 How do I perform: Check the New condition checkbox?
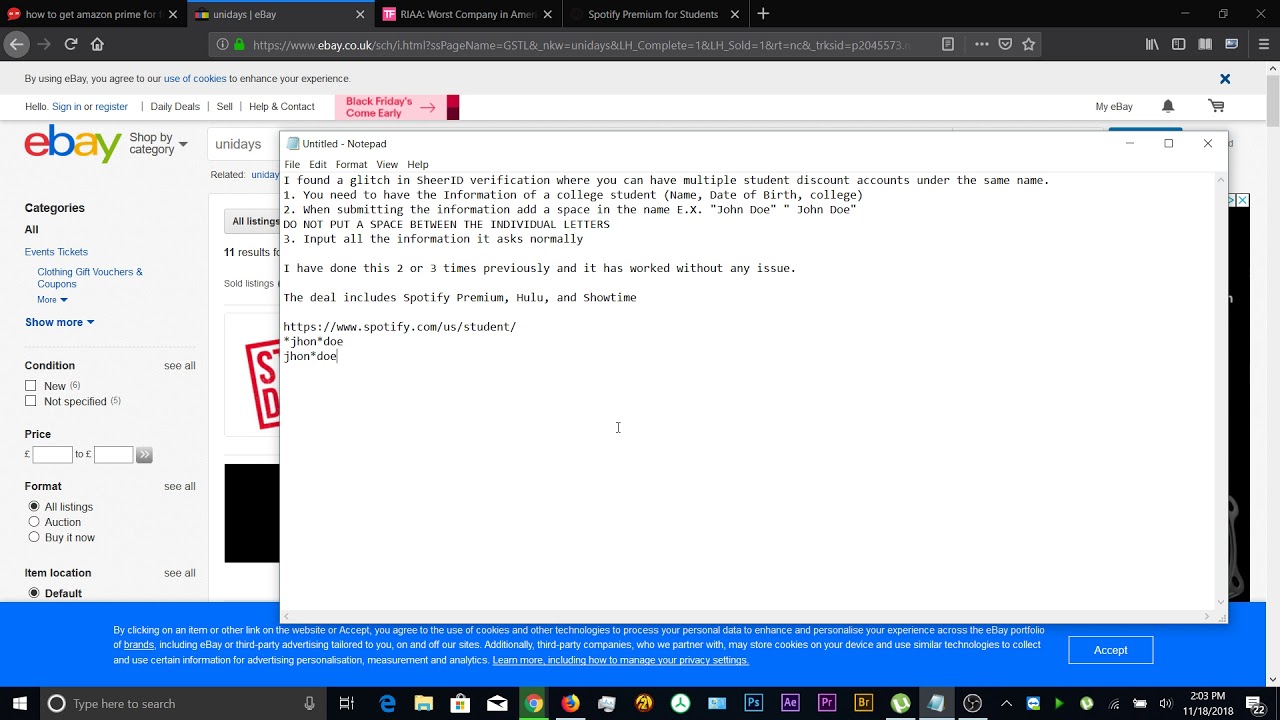click(31, 386)
